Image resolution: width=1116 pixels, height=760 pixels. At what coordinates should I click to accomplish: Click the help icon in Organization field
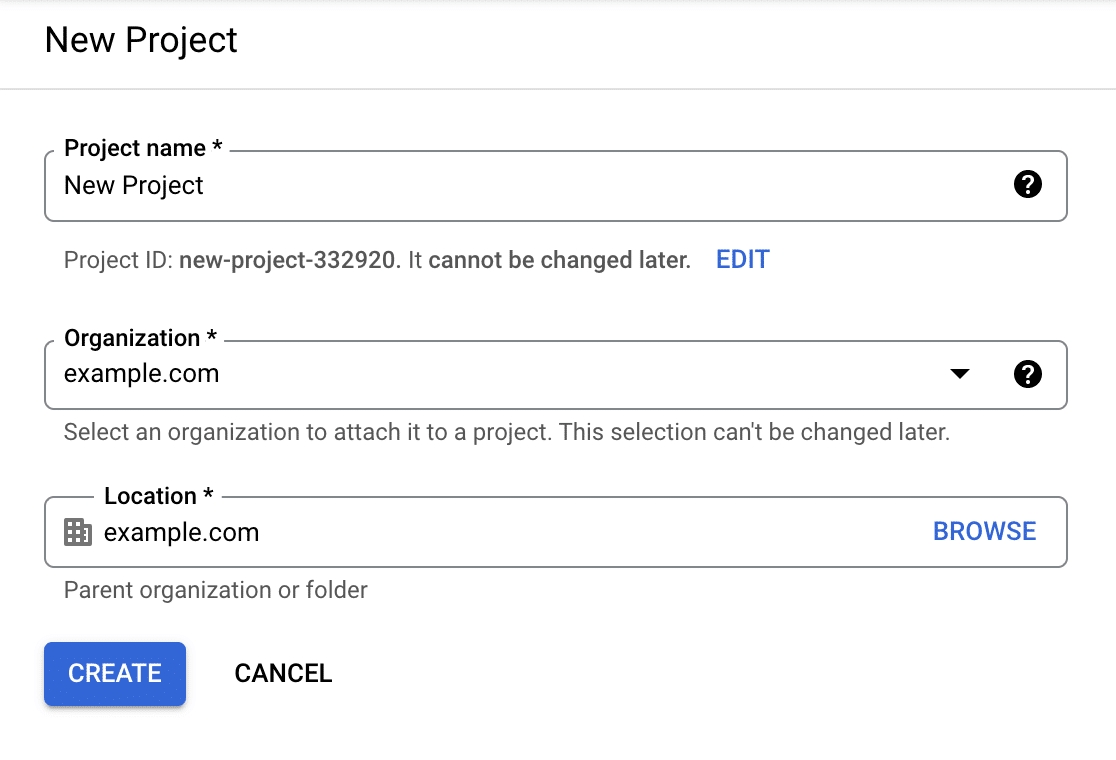1027,375
